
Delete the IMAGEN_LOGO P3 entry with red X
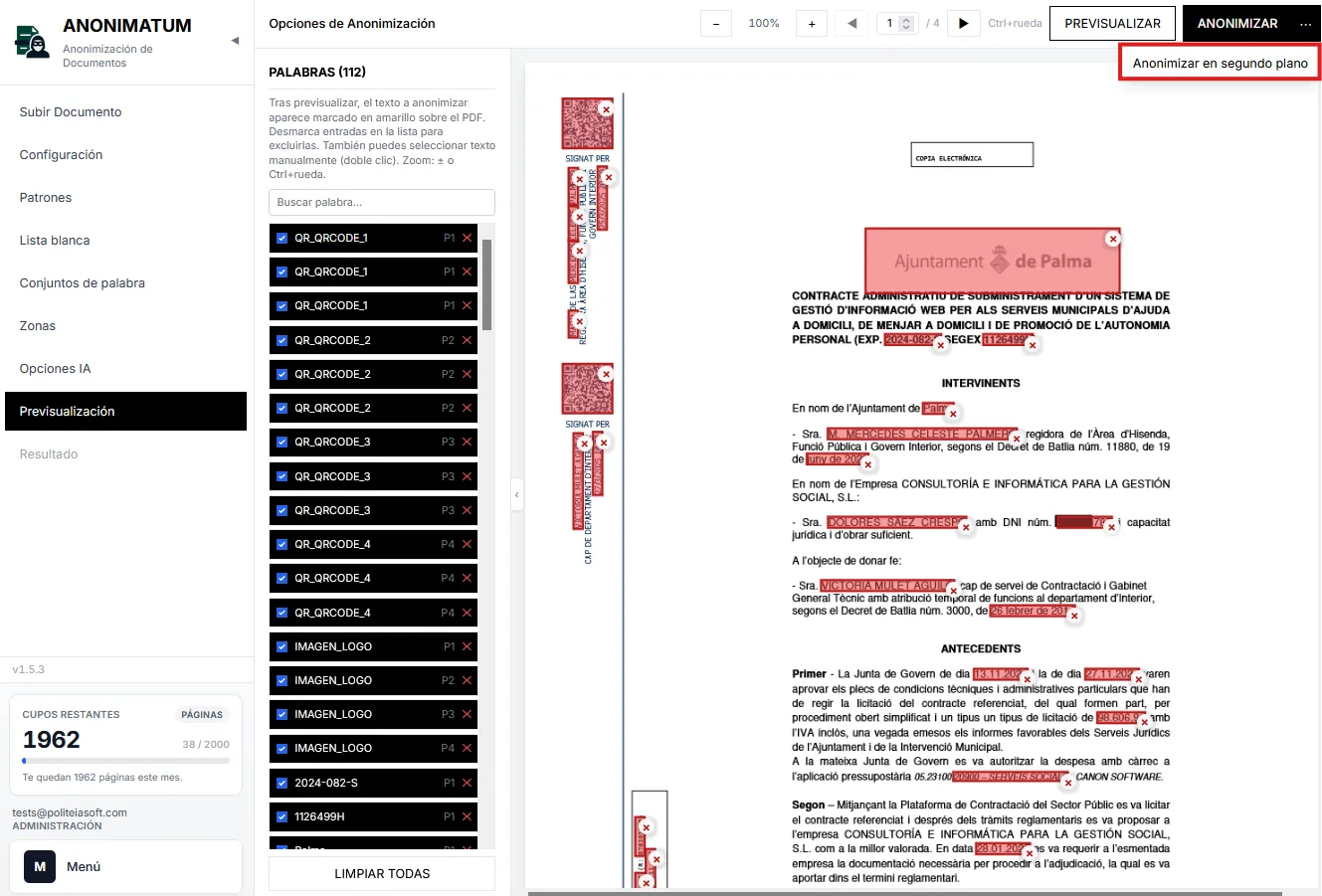point(467,714)
